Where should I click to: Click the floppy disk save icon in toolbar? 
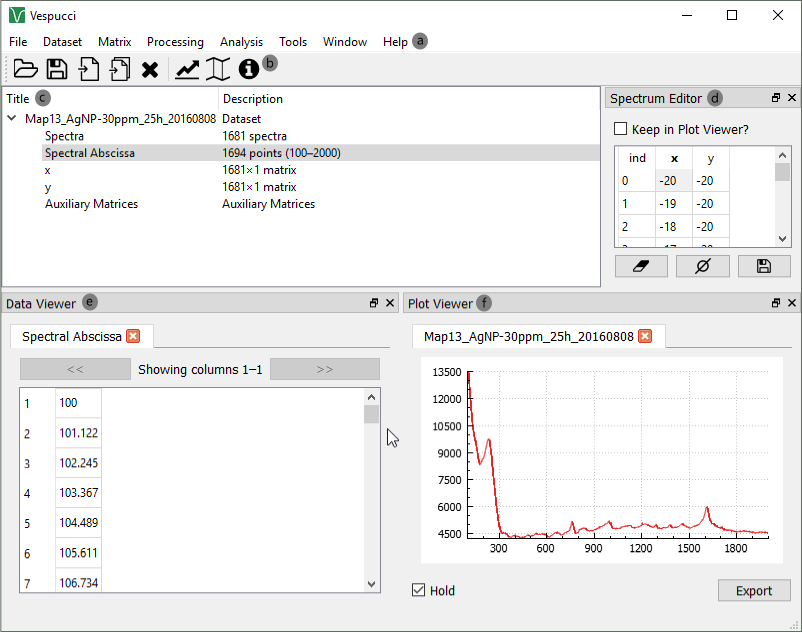pos(57,69)
